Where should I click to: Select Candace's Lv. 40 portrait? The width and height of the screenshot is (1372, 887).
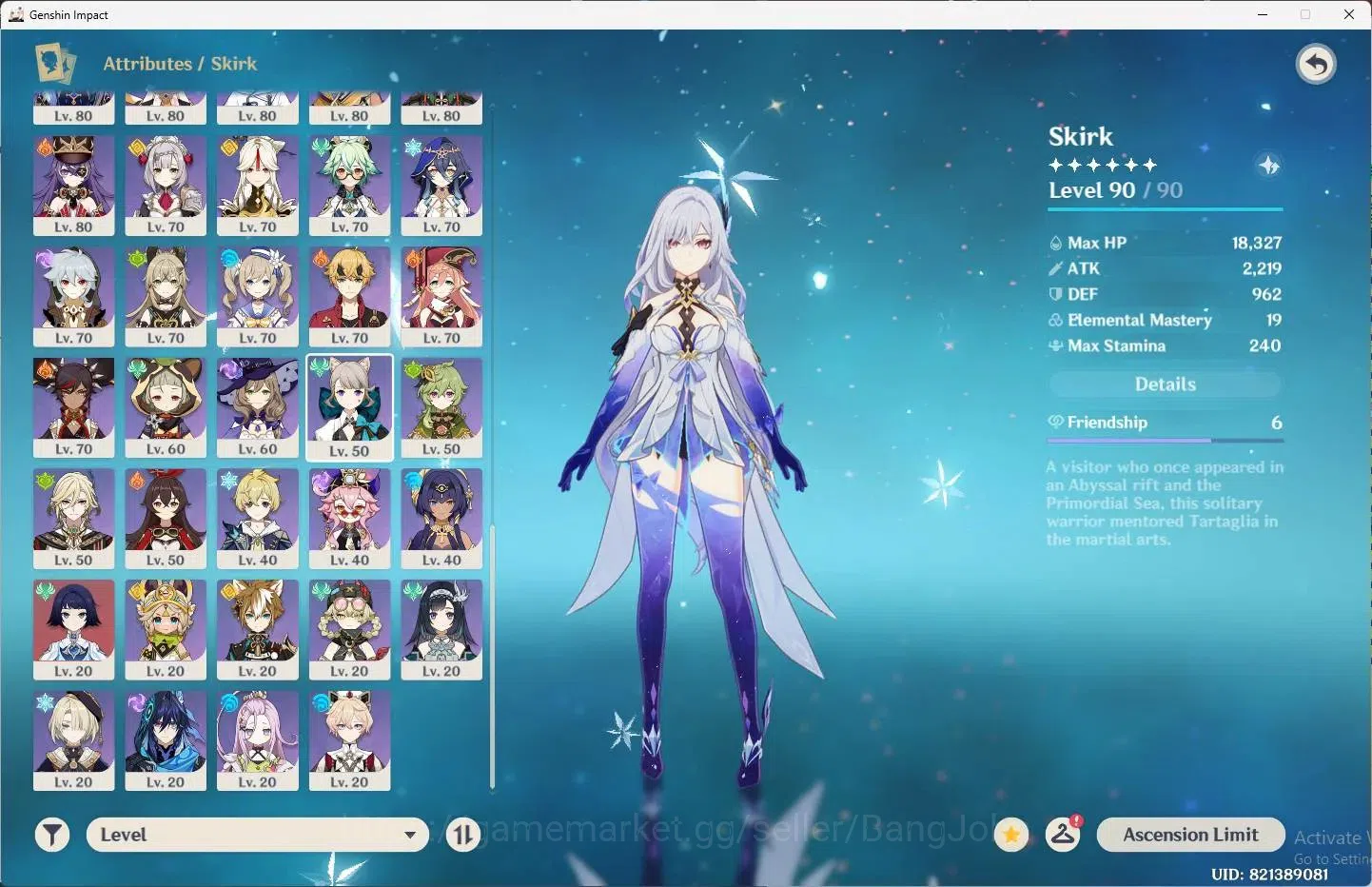point(441,519)
